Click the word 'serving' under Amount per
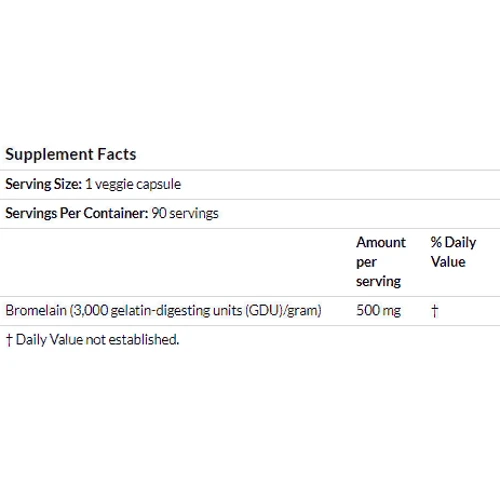This screenshot has width=500, height=500. (x=378, y=281)
